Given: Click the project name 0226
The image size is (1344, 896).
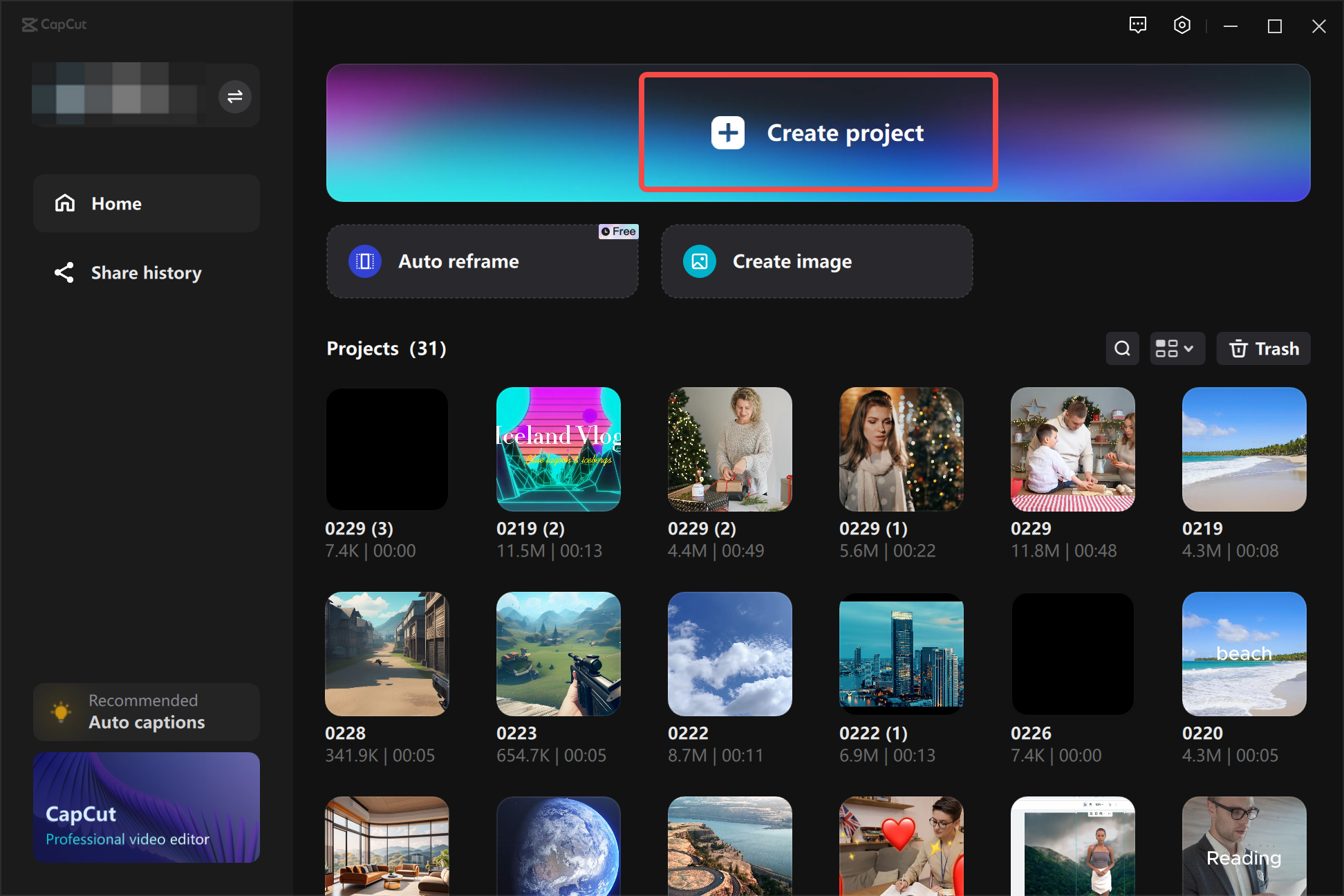Looking at the screenshot, I should coord(1032,733).
